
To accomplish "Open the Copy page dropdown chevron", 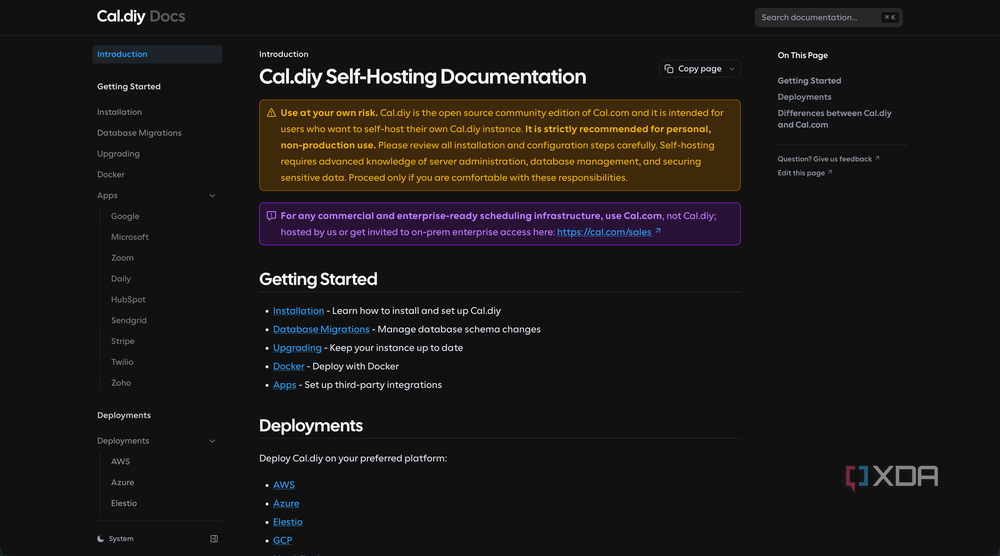I will (732, 69).
